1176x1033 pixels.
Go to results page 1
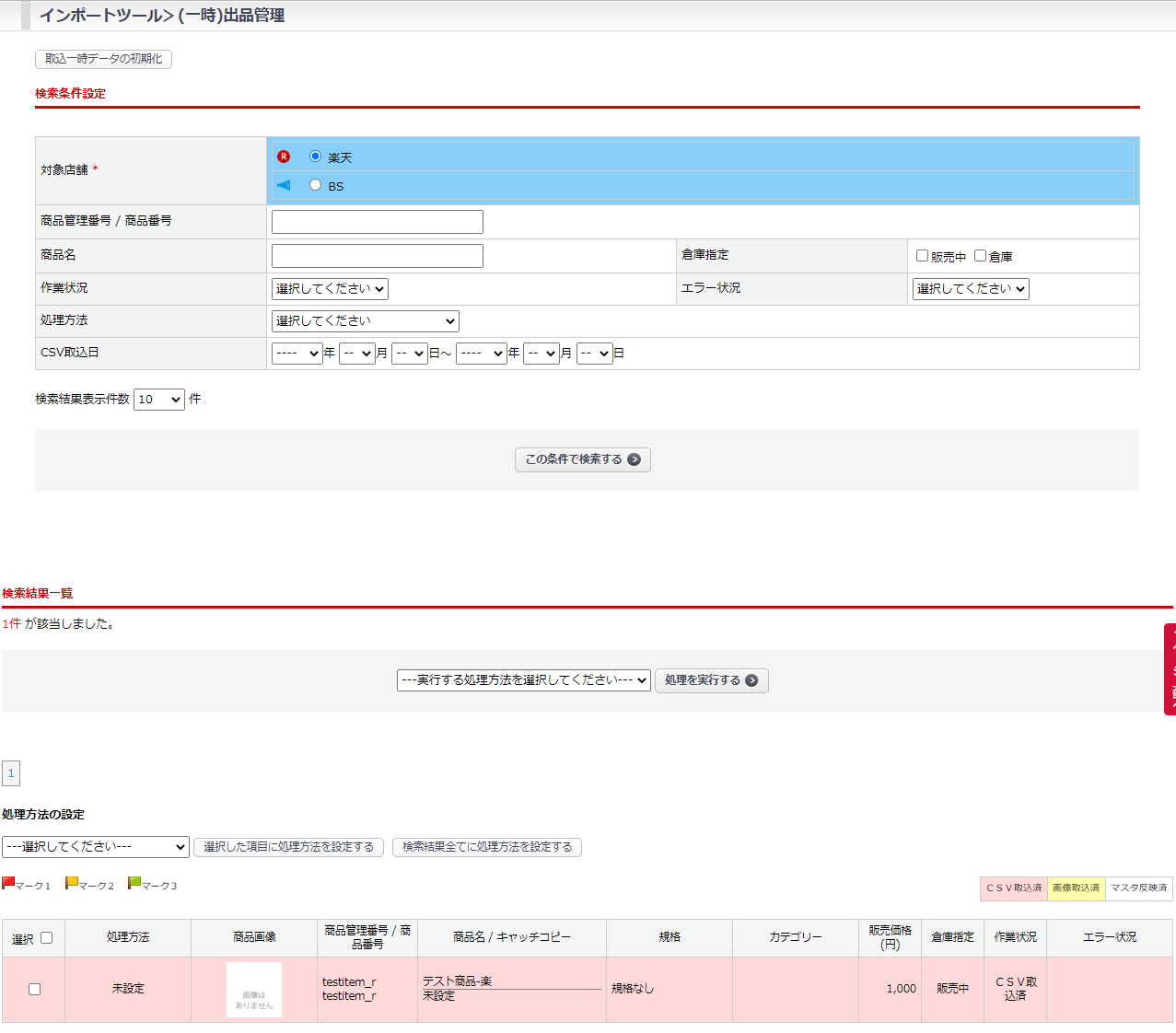pos(11,773)
